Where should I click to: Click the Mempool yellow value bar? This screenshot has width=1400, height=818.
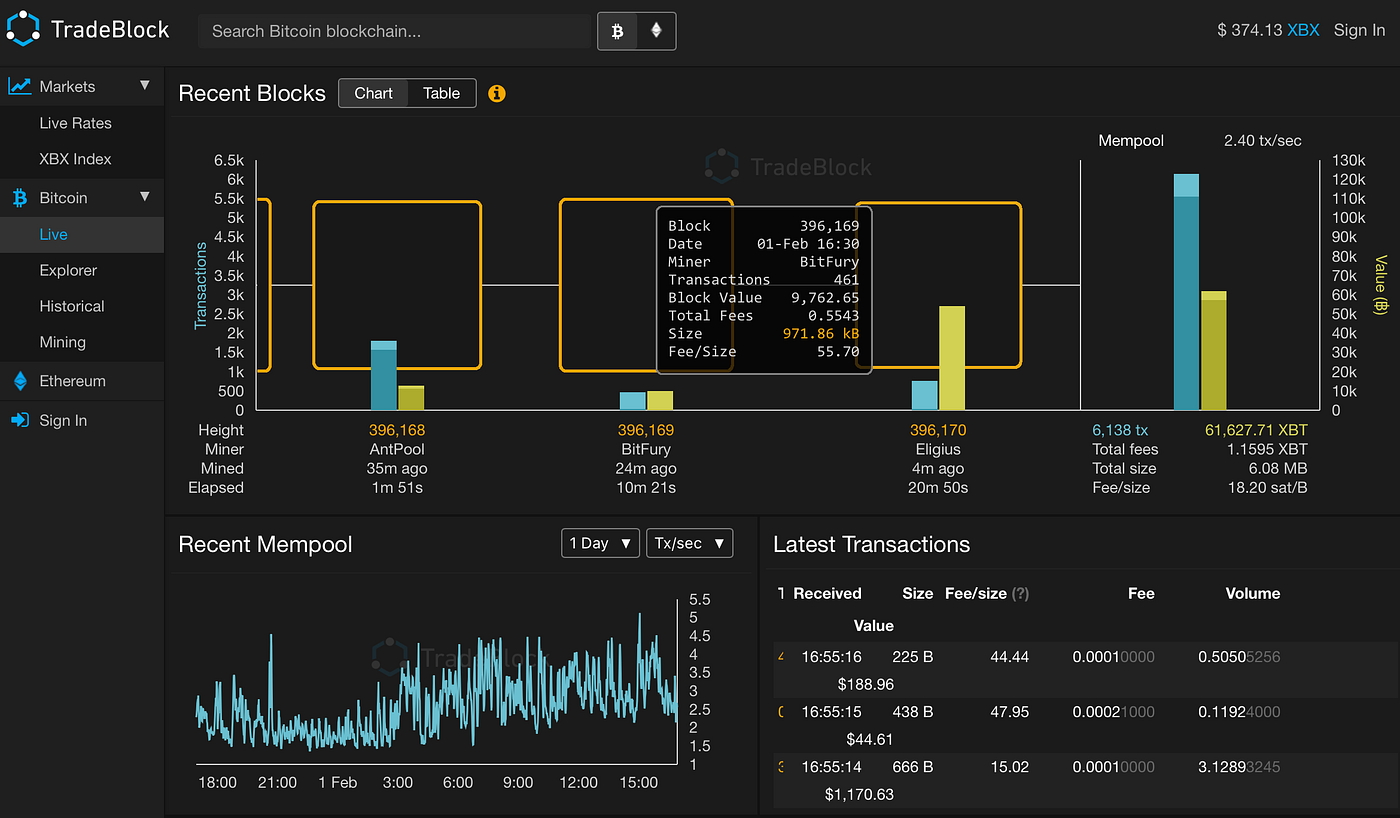click(1213, 351)
